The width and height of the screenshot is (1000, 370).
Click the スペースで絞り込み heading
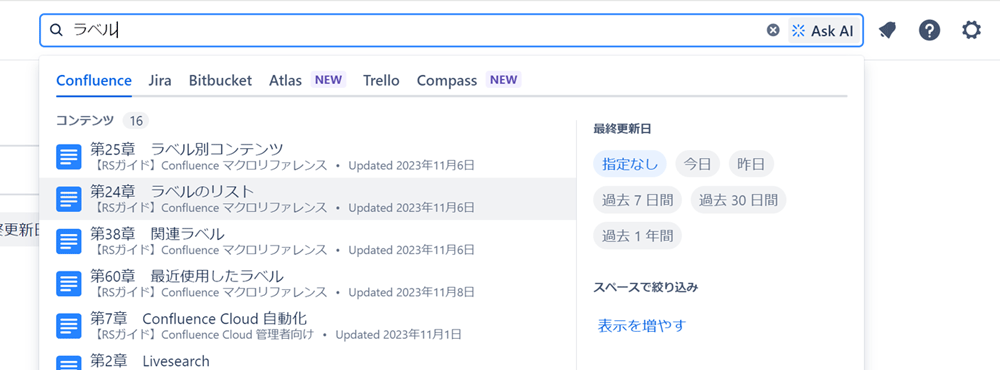click(x=645, y=287)
